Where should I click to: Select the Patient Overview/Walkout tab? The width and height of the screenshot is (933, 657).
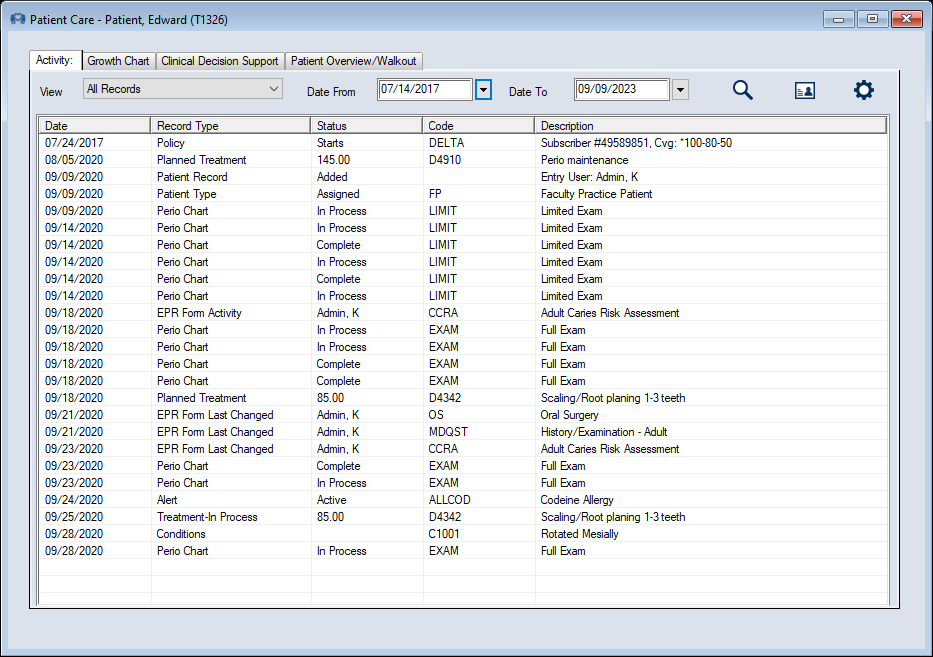pos(354,61)
